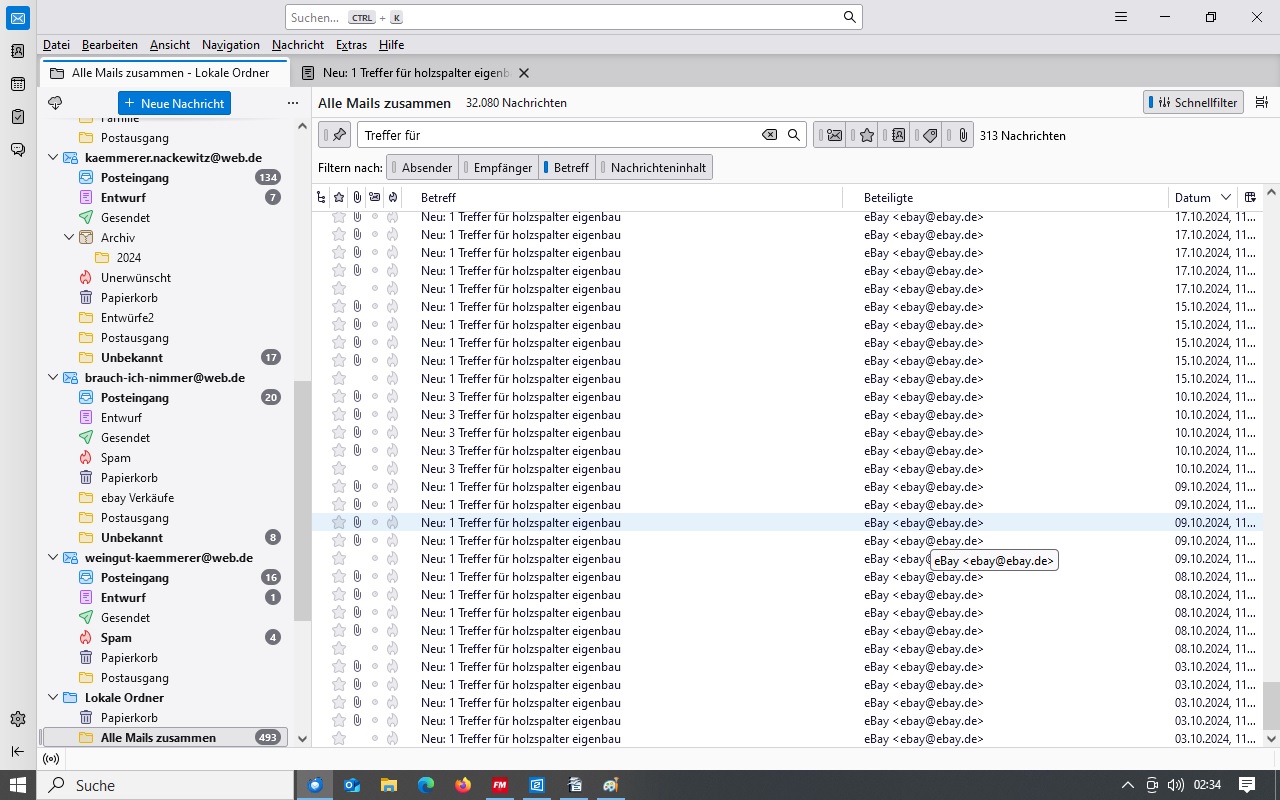
Task: Open the Extras menu
Action: pos(351,45)
